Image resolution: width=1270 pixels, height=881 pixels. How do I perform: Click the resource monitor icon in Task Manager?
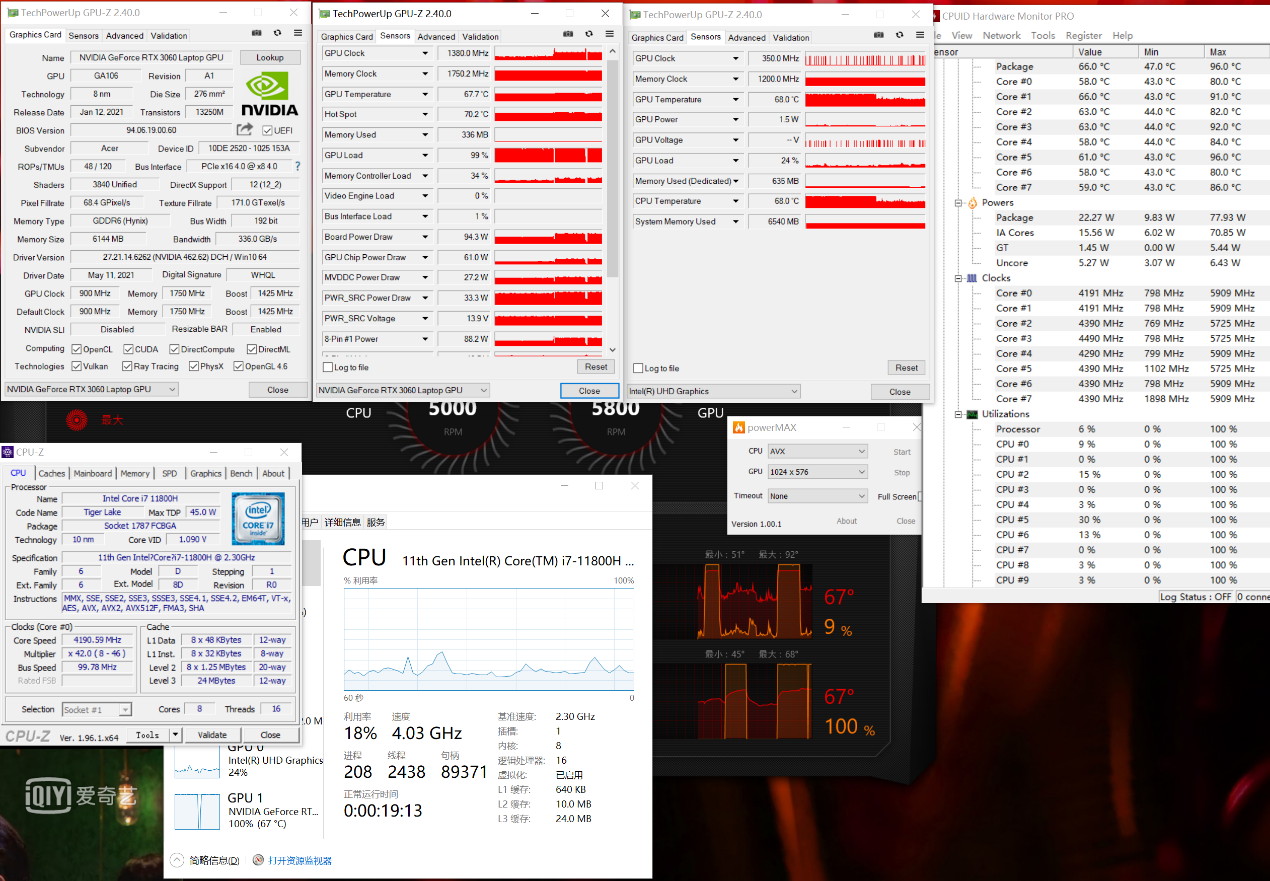click(x=258, y=860)
